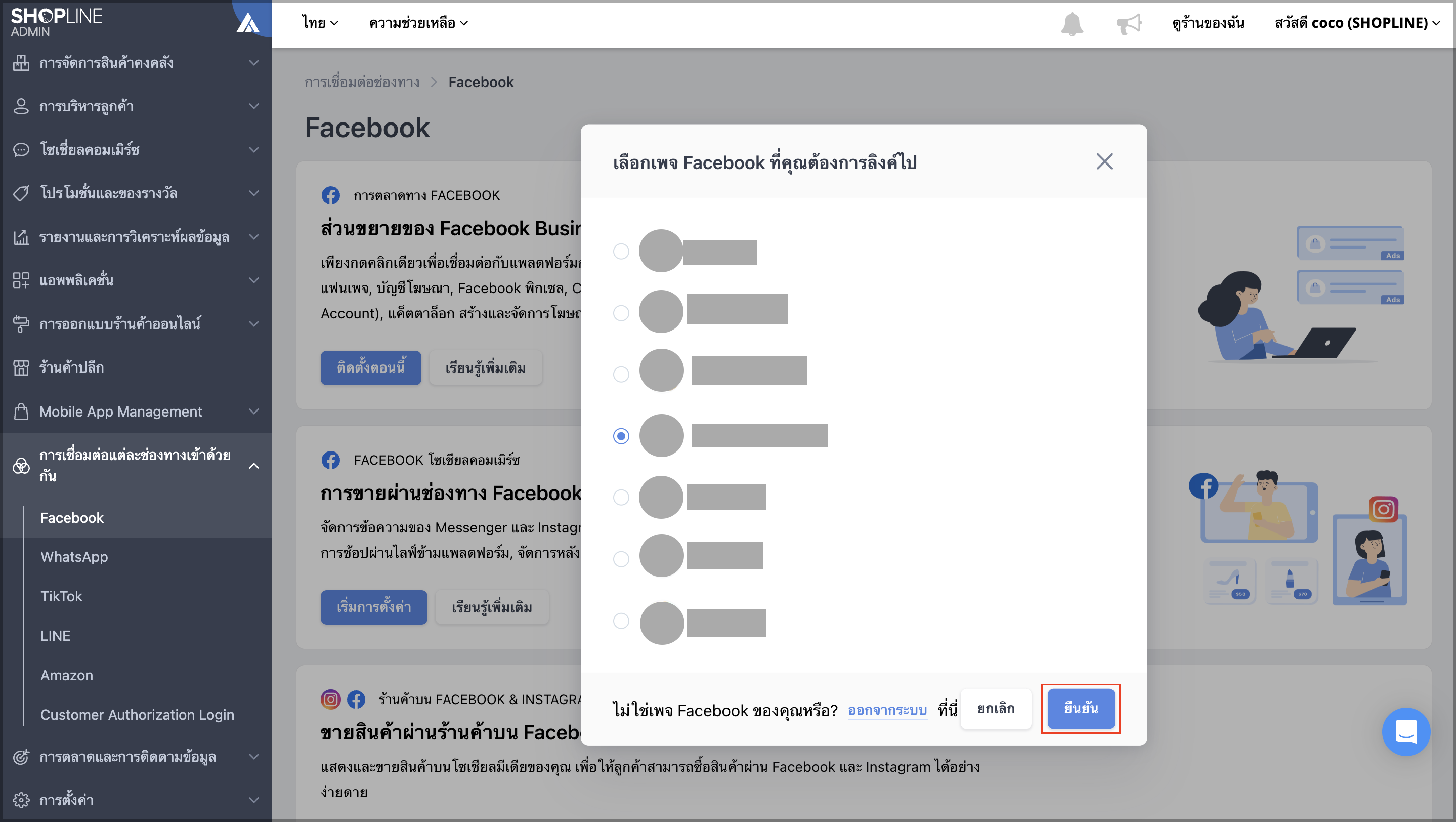Screen dimensions: 1456x822
Task: Open the WhatsApp channel menu item
Action: 74,557
